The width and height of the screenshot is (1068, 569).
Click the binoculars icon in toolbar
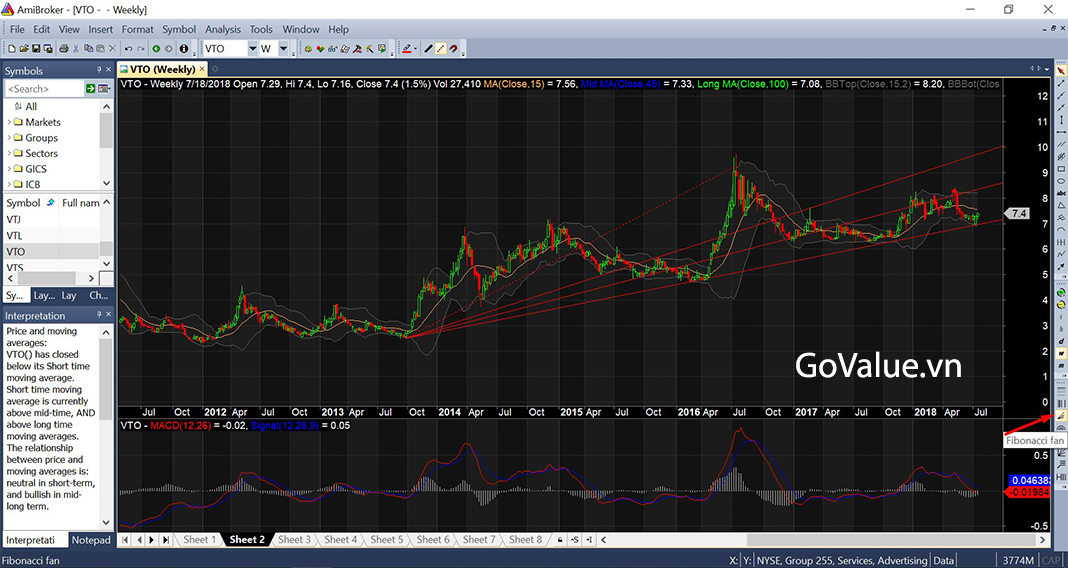pyautogui.click(x=332, y=48)
